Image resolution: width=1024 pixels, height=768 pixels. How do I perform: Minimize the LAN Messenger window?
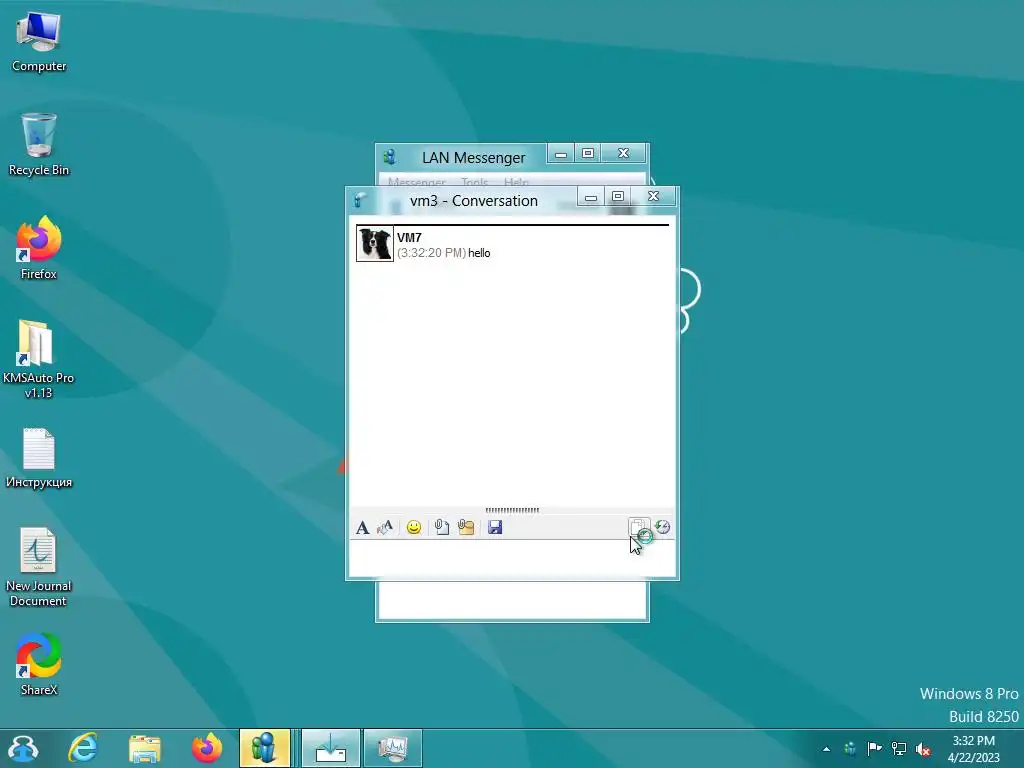561,153
